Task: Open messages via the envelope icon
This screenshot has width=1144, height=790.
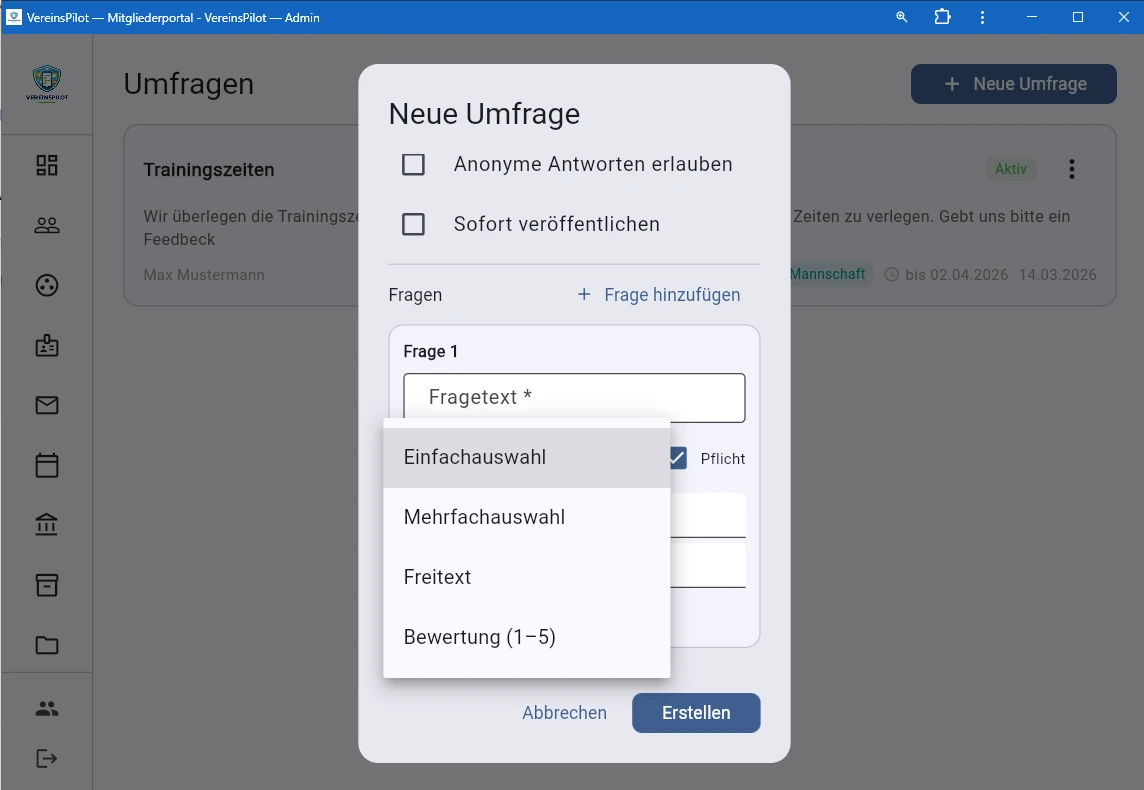Action: pyautogui.click(x=46, y=405)
